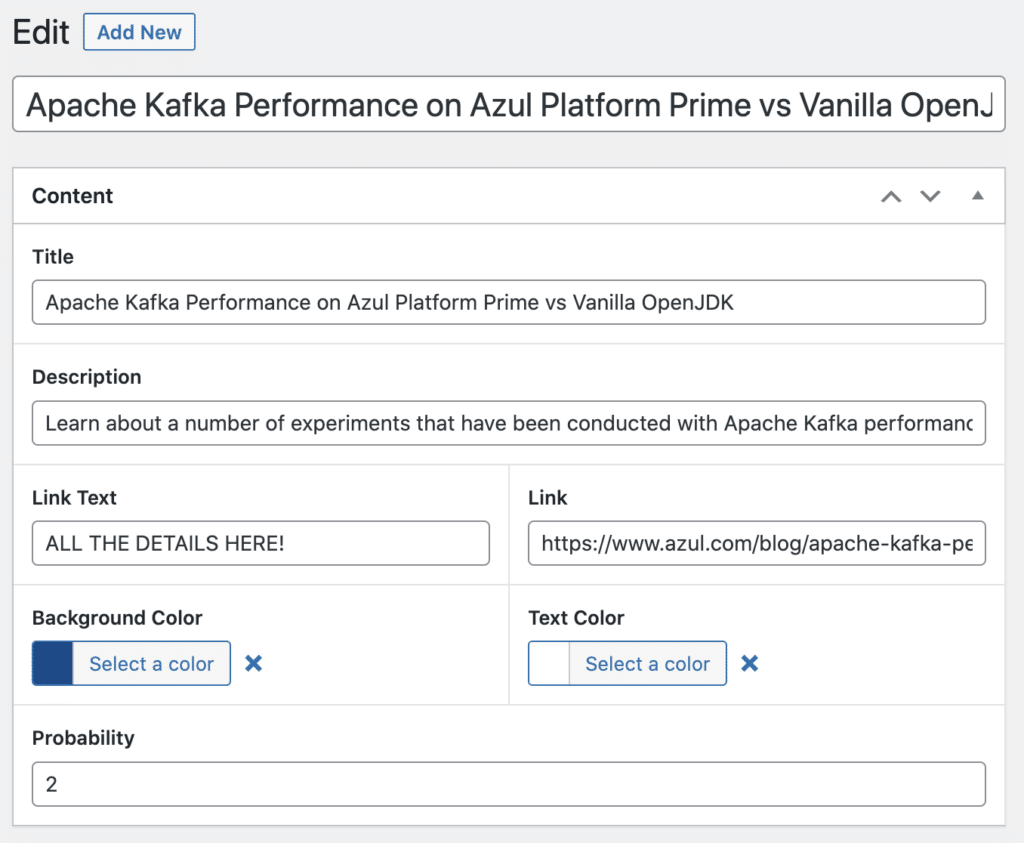Click the Text Color label
1024x843 pixels.
(576, 618)
